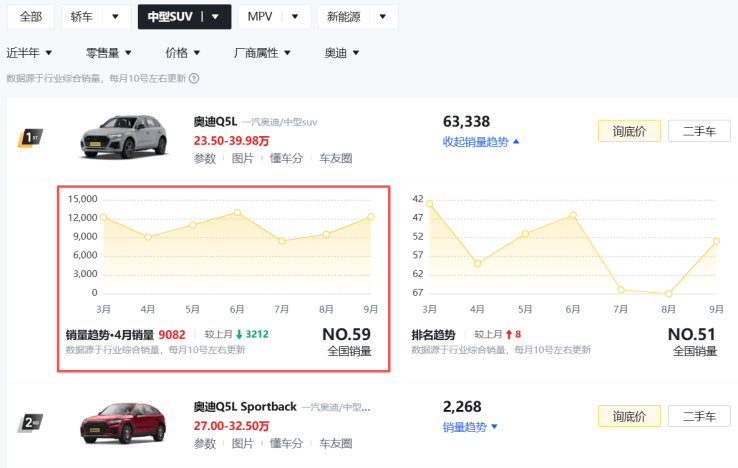
Task: Click the NO.51 national sales rank
Action: click(x=691, y=334)
